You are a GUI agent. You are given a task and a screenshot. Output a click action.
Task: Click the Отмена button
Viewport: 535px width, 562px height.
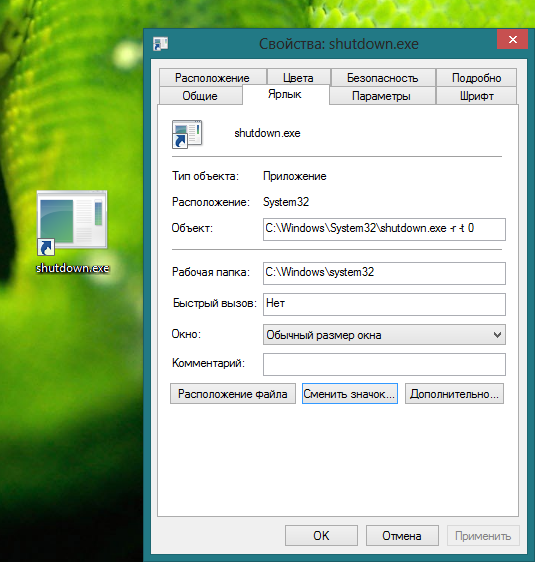pos(402,535)
